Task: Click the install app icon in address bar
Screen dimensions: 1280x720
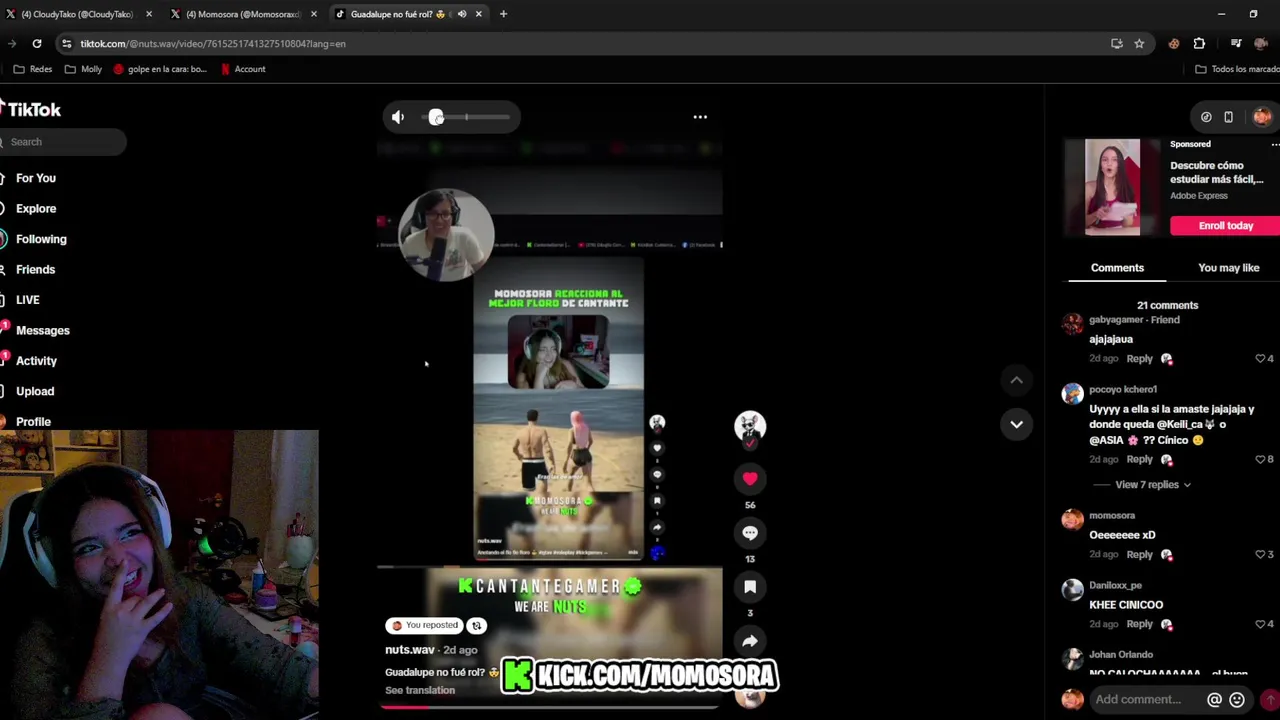Action: tap(1116, 44)
